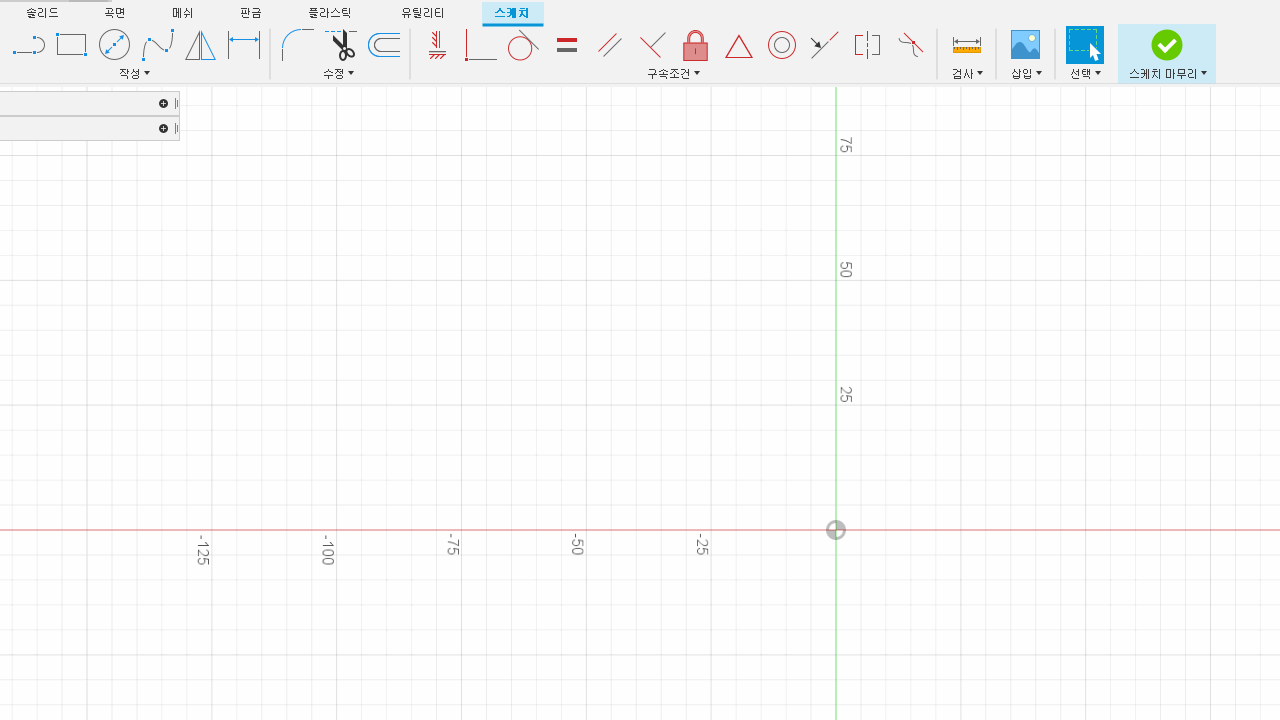Apply the Midpoint triangle constraint

(739, 45)
